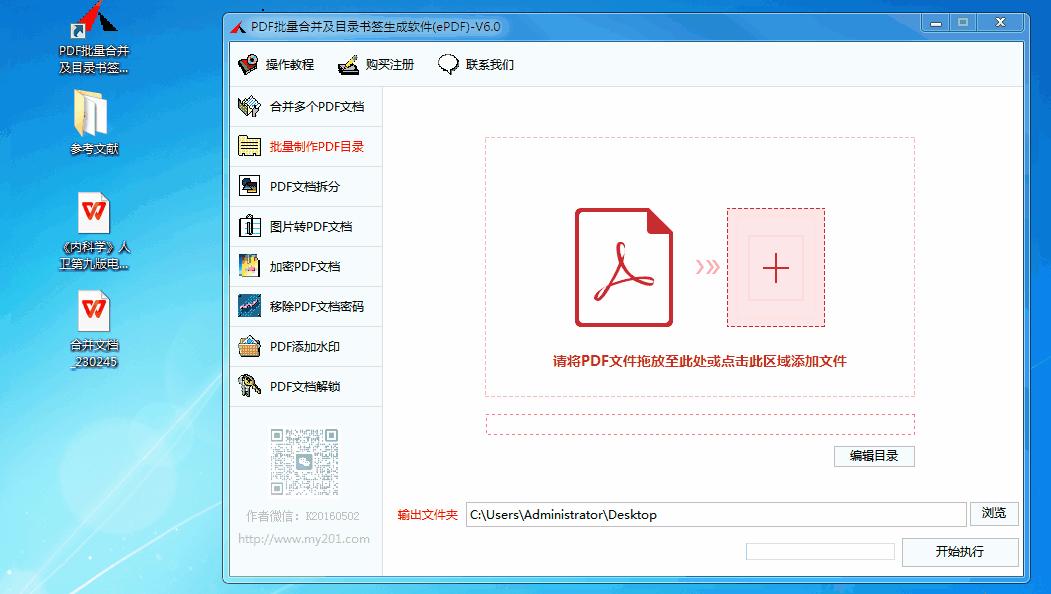
Task: Select the PDF添加水印 function
Action: click(x=304, y=346)
